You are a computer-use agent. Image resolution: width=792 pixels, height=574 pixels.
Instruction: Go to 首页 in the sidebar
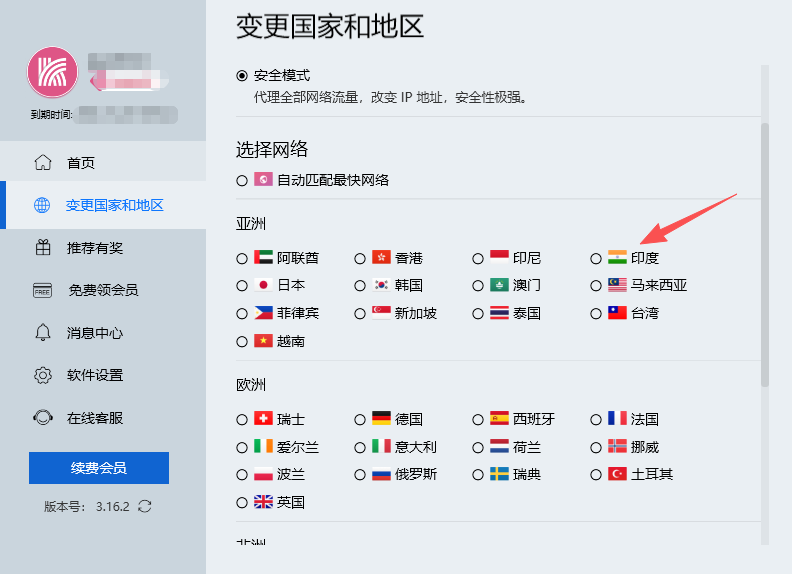tap(81, 163)
